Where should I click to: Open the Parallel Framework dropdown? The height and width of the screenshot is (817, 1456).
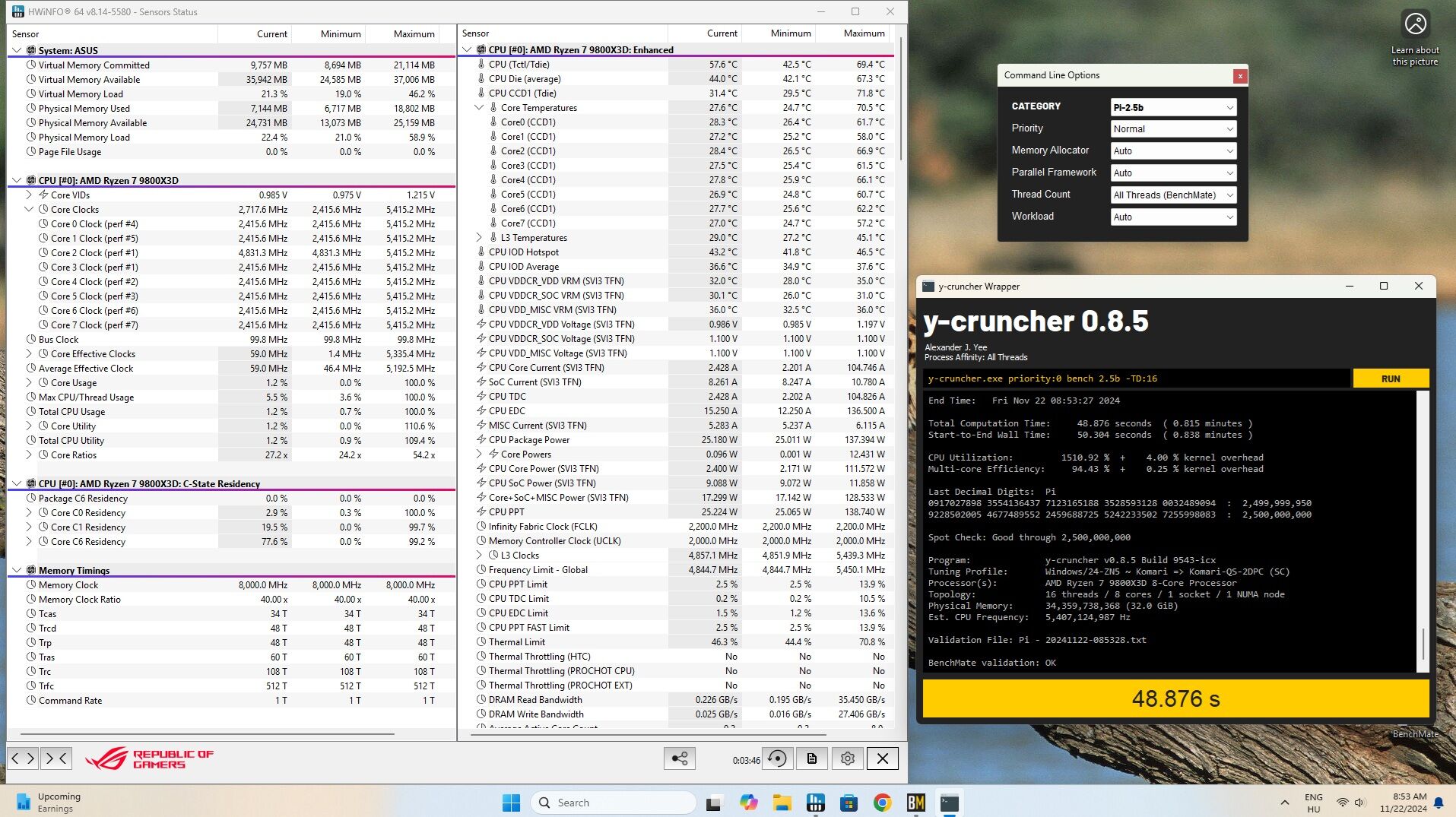click(1173, 173)
